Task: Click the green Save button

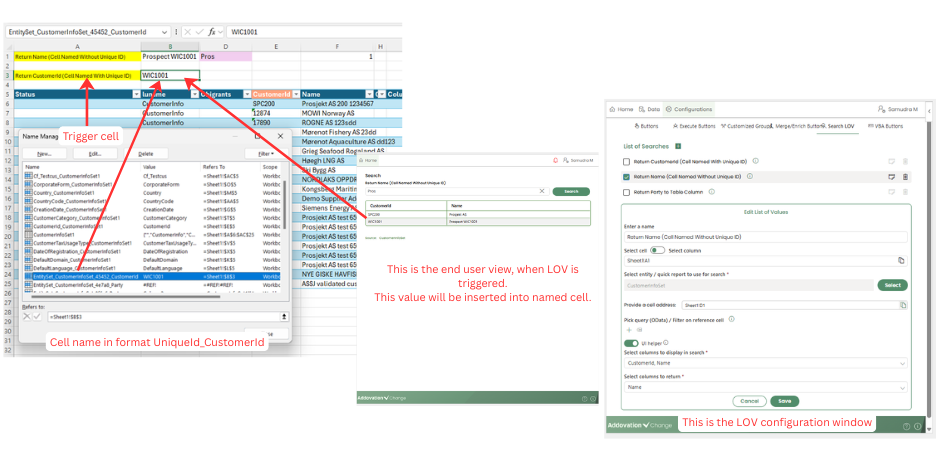Action: (x=783, y=400)
